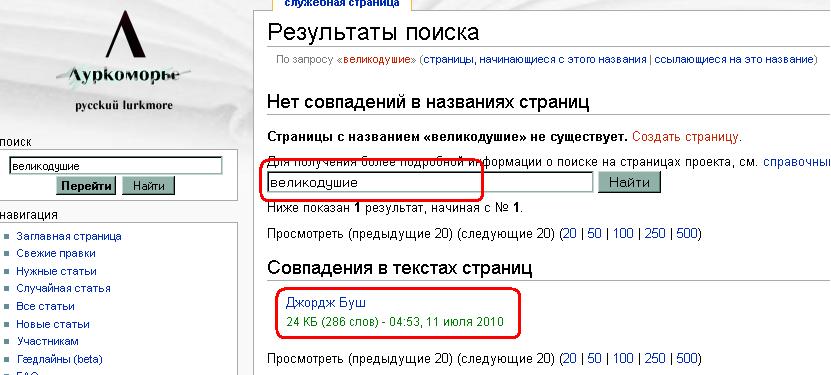
Task: Select 250 results per page (lower)
Action: click(x=655, y=359)
